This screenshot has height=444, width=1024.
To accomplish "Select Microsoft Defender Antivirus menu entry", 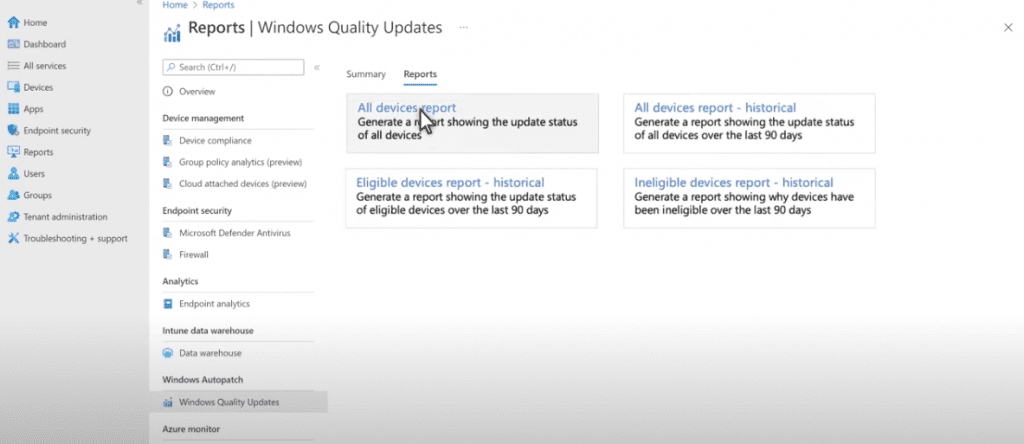I will point(234,233).
